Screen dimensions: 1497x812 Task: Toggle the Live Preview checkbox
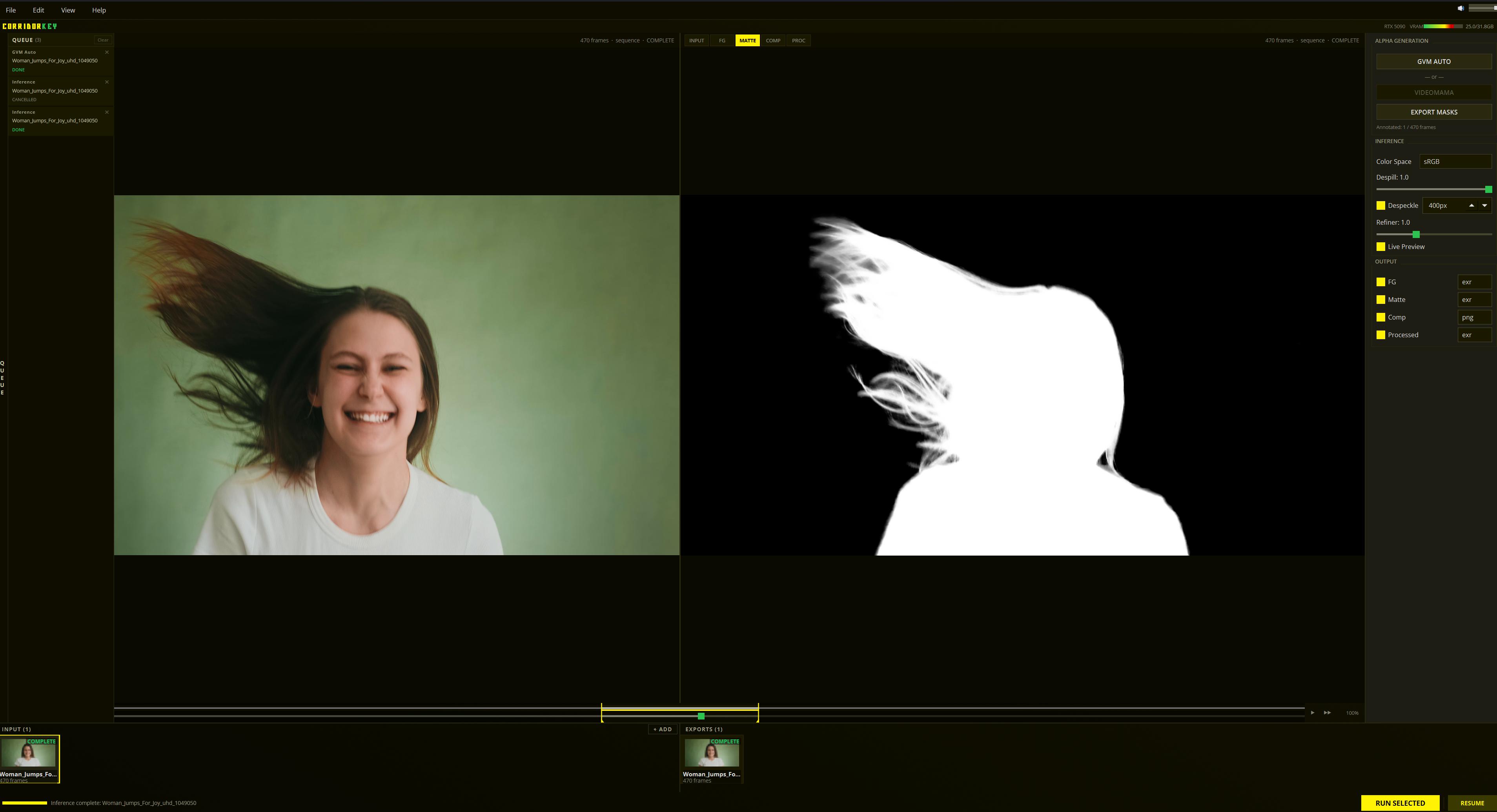1381,247
